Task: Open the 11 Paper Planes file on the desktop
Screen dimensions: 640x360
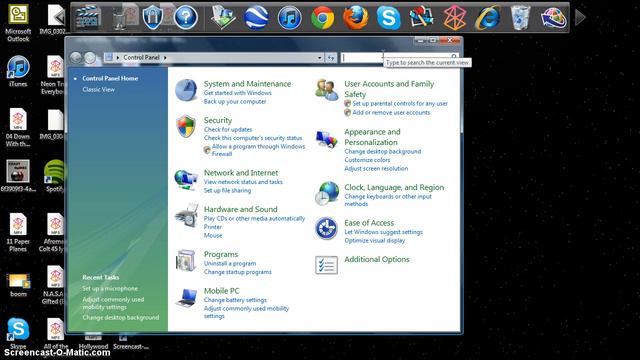Action: pyautogui.click(x=18, y=233)
